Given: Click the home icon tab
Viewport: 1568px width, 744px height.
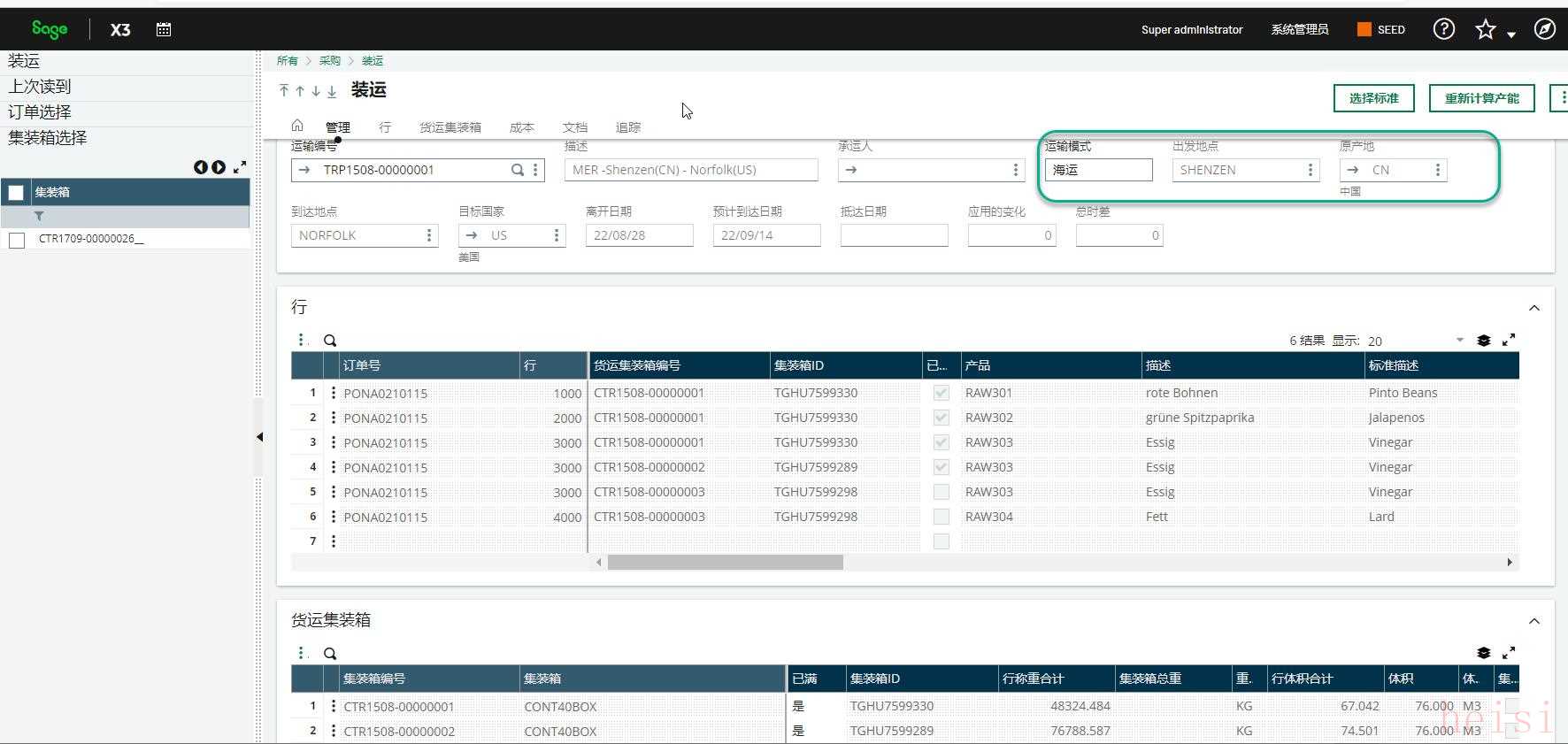Looking at the screenshot, I should click(x=297, y=126).
